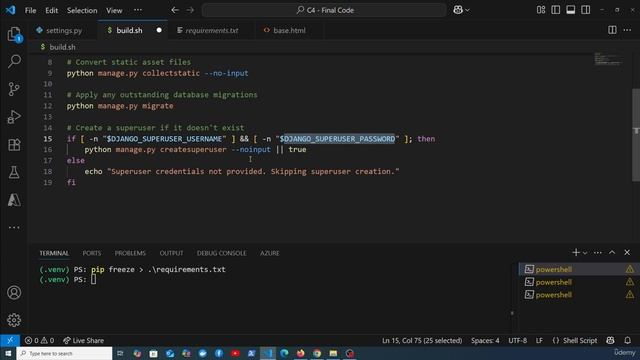Switch to the PROBLEMS panel tab
The image size is (640, 360).
point(130,253)
